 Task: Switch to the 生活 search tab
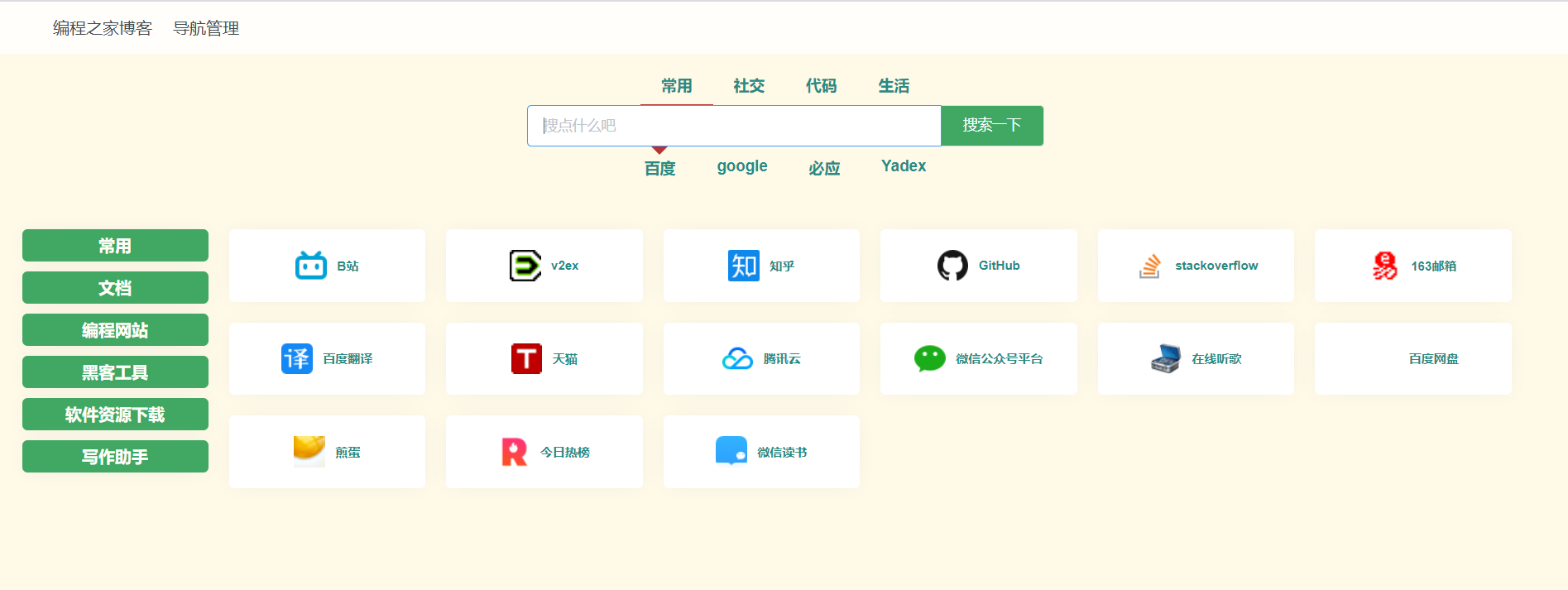pyautogui.click(x=894, y=86)
